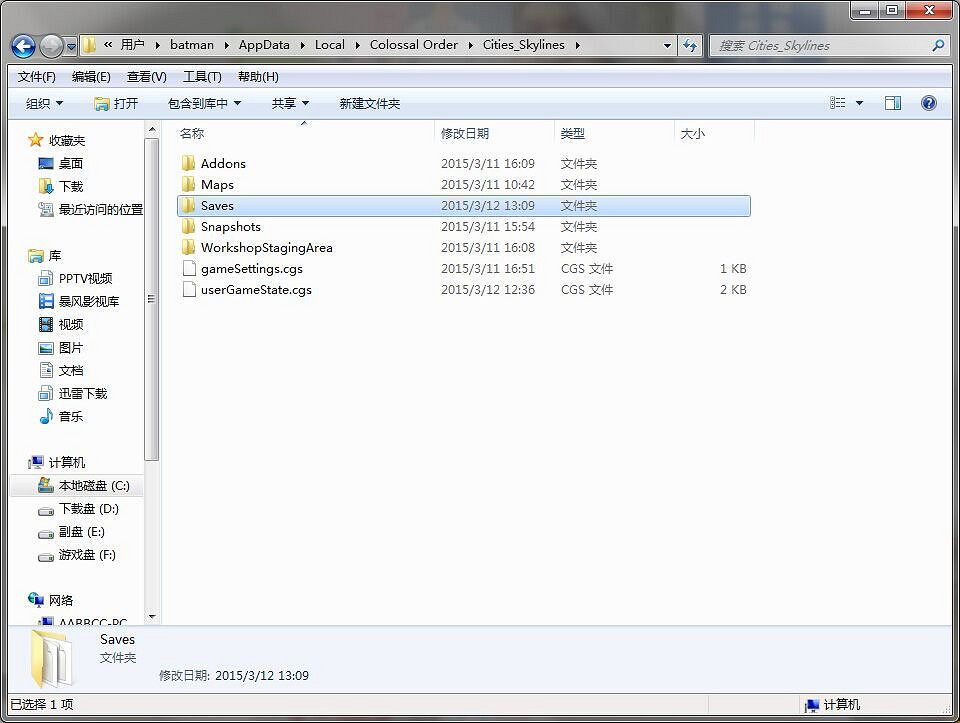The height and width of the screenshot is (723, 960).
Task: Select the gameSettings.cgs file
Action: [x=251, y=269]
